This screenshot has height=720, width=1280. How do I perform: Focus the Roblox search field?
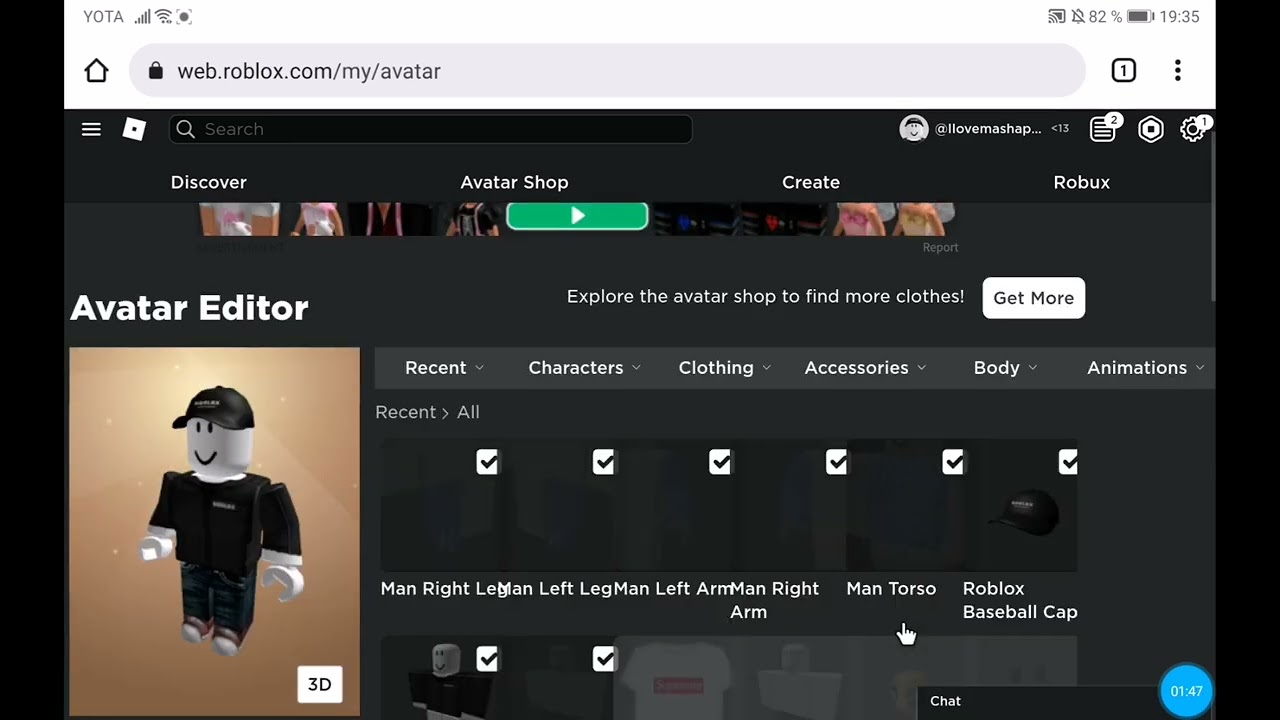pyautogui.click(x=431, y=129)
